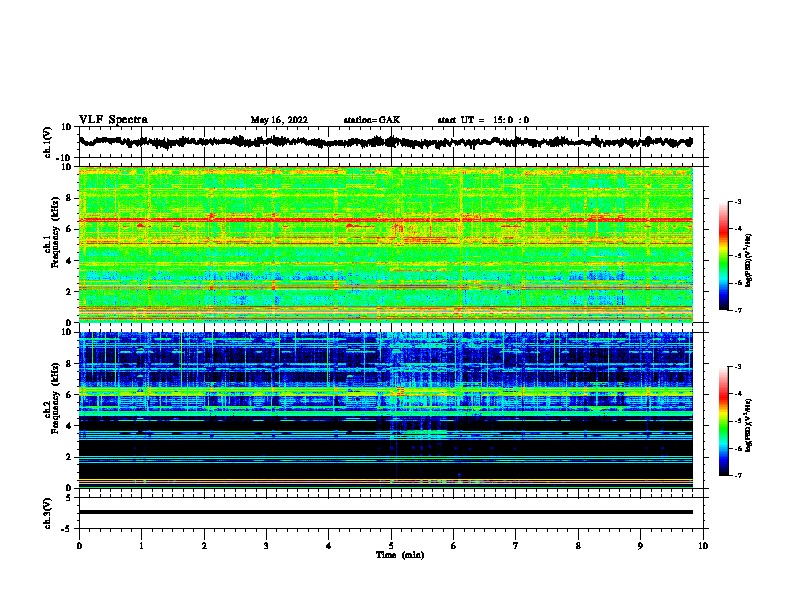
Task: Select the "May 16, 2022" date text
Action: click(279, 120)
